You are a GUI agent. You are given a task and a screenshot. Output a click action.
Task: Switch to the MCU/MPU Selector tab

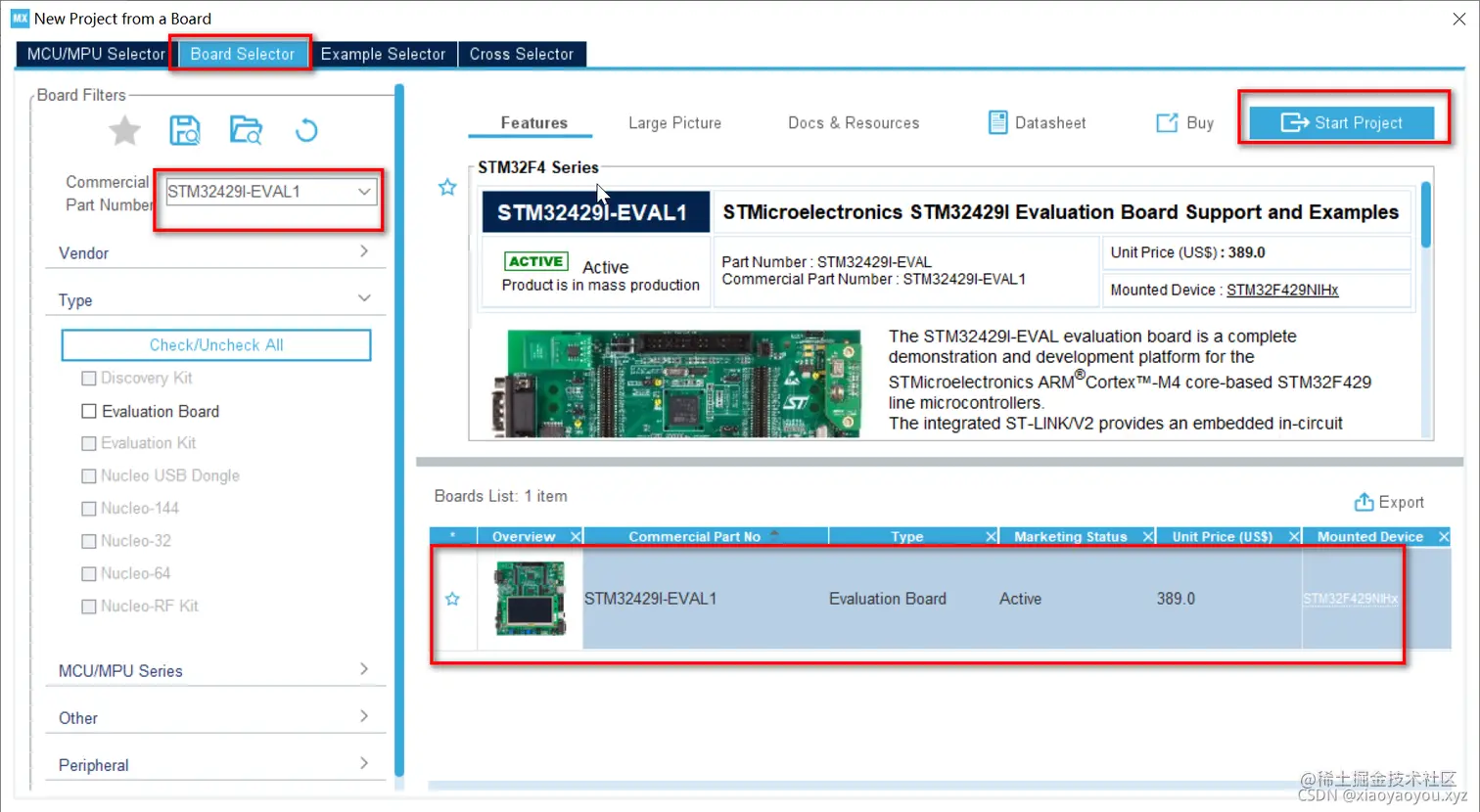pyautogui.click(x=96, y=54)
